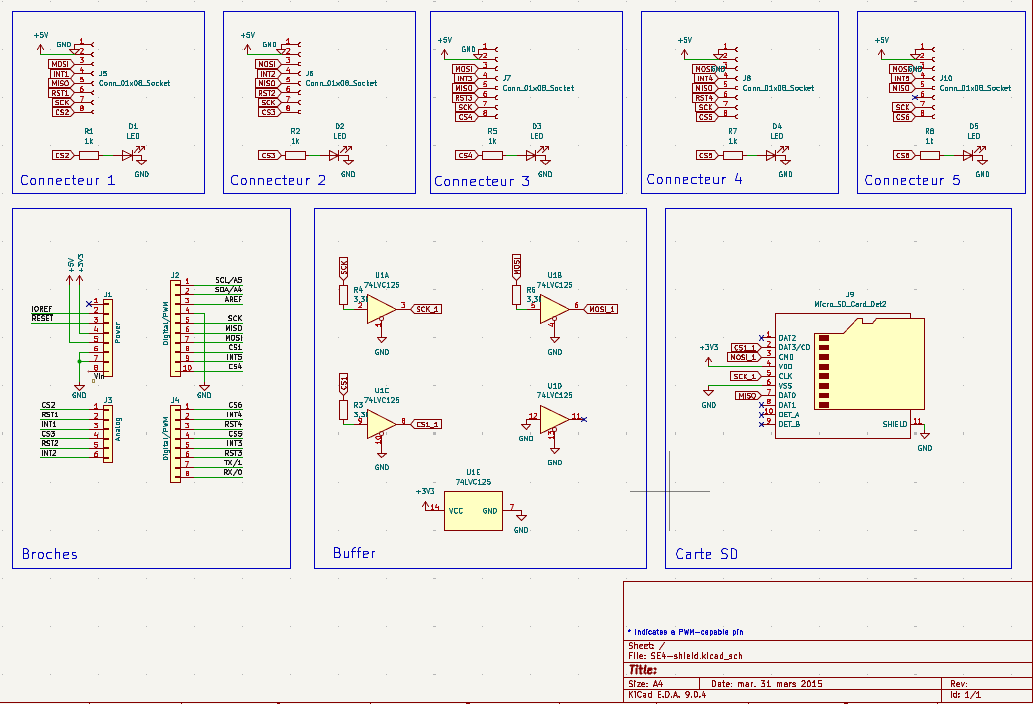Click the CS1_1 label at U1C output

[427, 424]
